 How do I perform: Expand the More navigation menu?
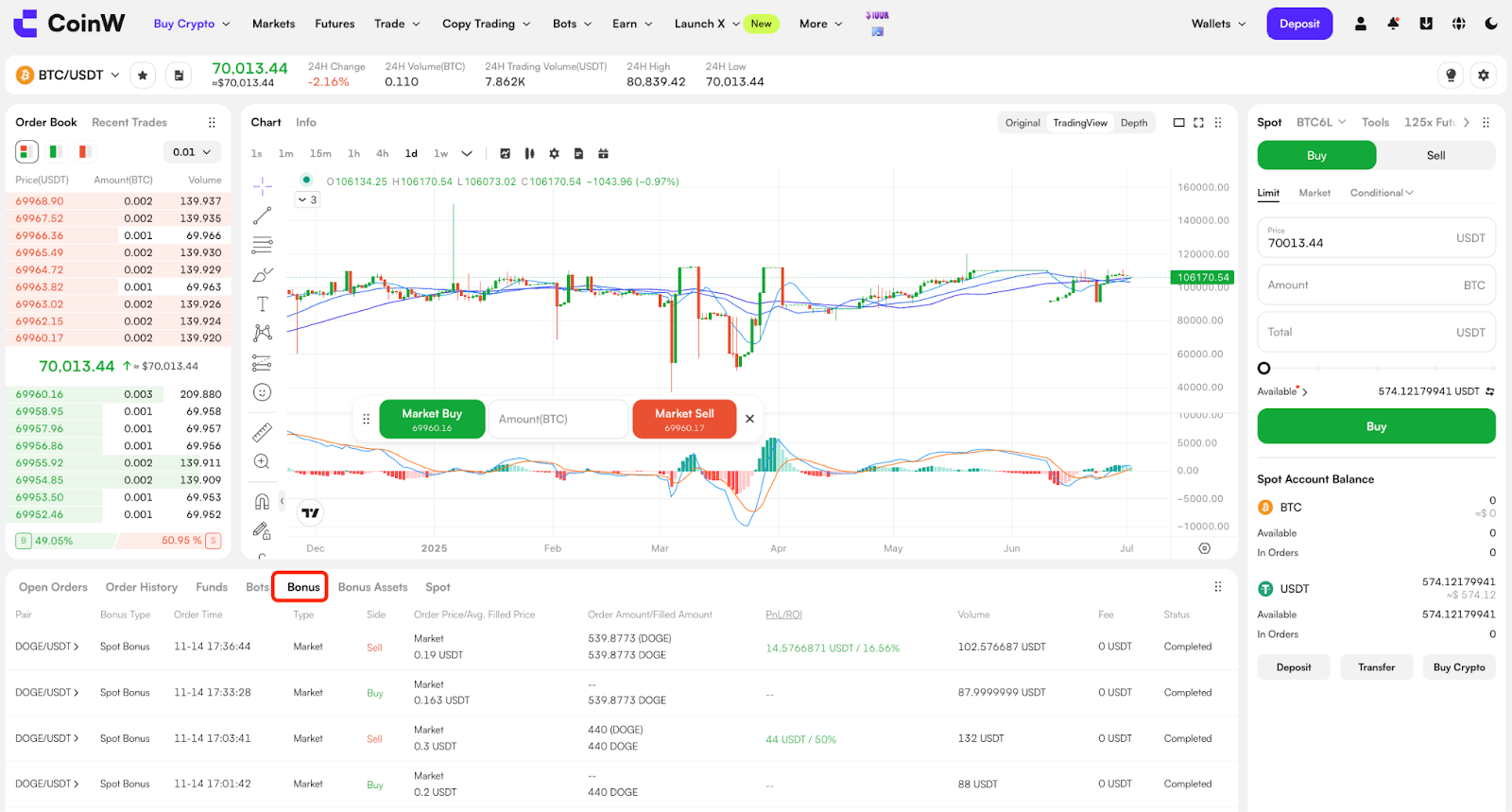coord(820,24)
